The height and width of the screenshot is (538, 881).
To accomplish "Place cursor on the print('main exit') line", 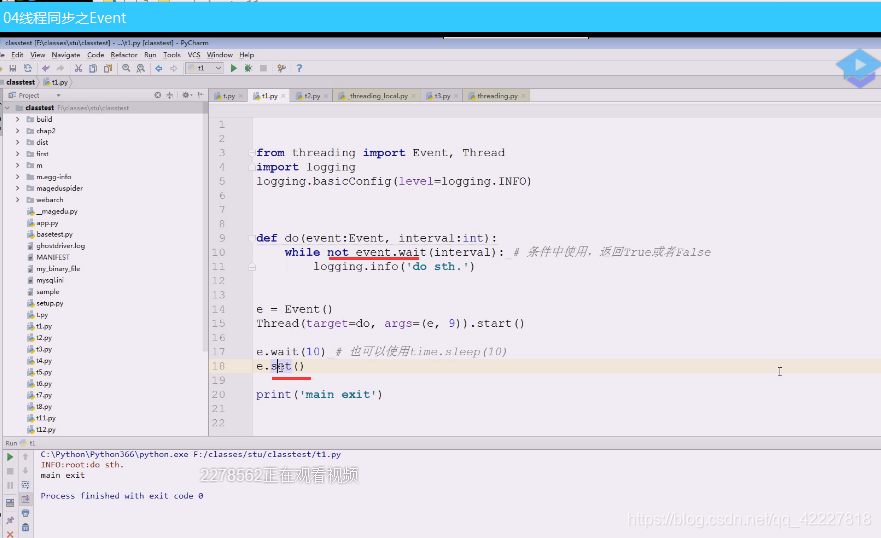I will [x=319, y=394].
